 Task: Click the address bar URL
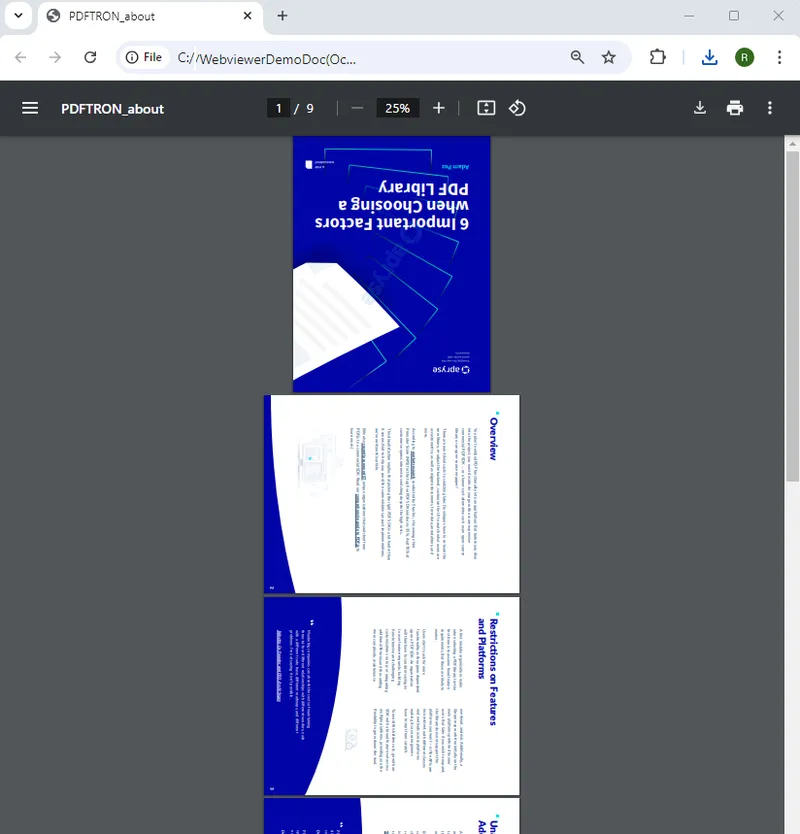(x=266, y=59)
